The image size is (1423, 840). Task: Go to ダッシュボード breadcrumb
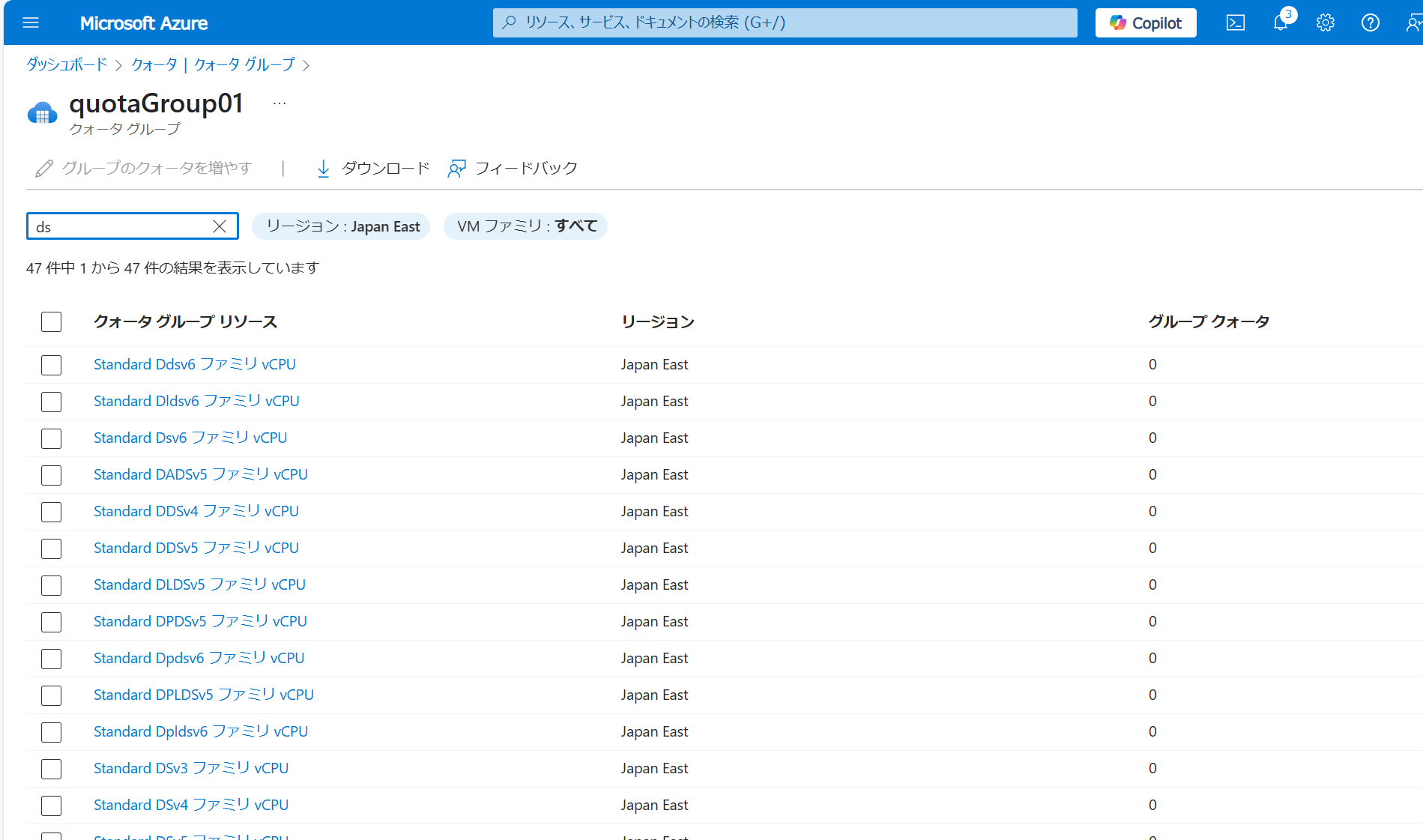coord(67,64)
